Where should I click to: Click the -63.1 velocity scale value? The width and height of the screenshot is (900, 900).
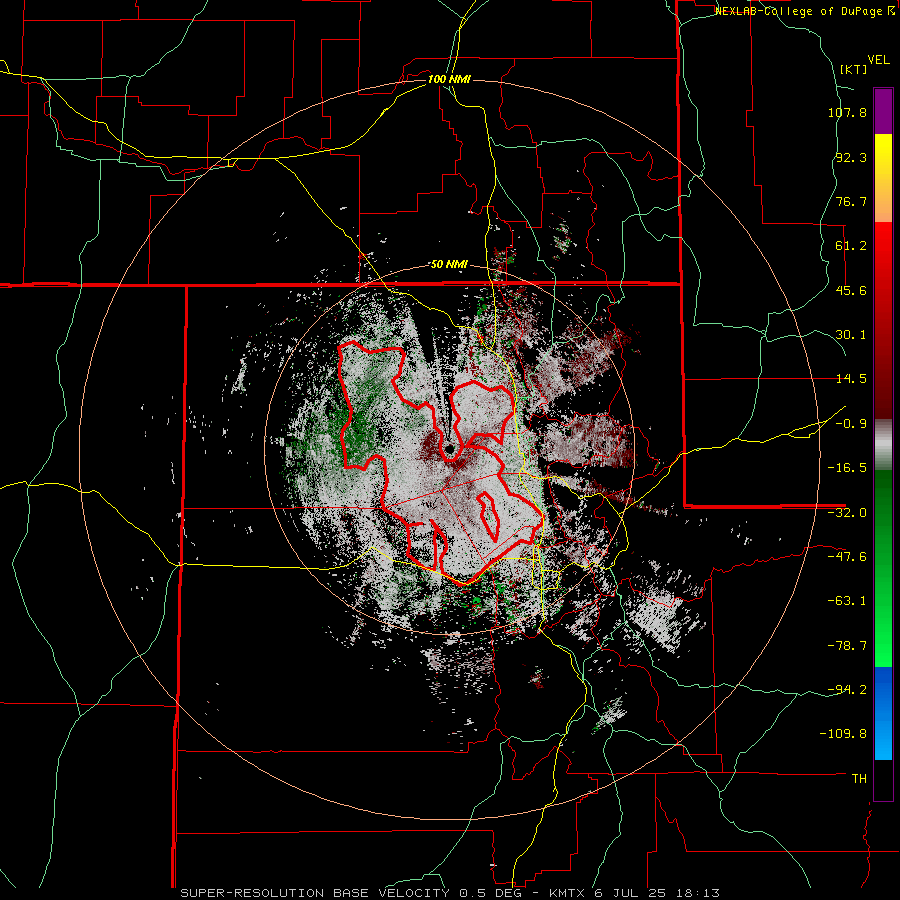click(x=847, y=601)
